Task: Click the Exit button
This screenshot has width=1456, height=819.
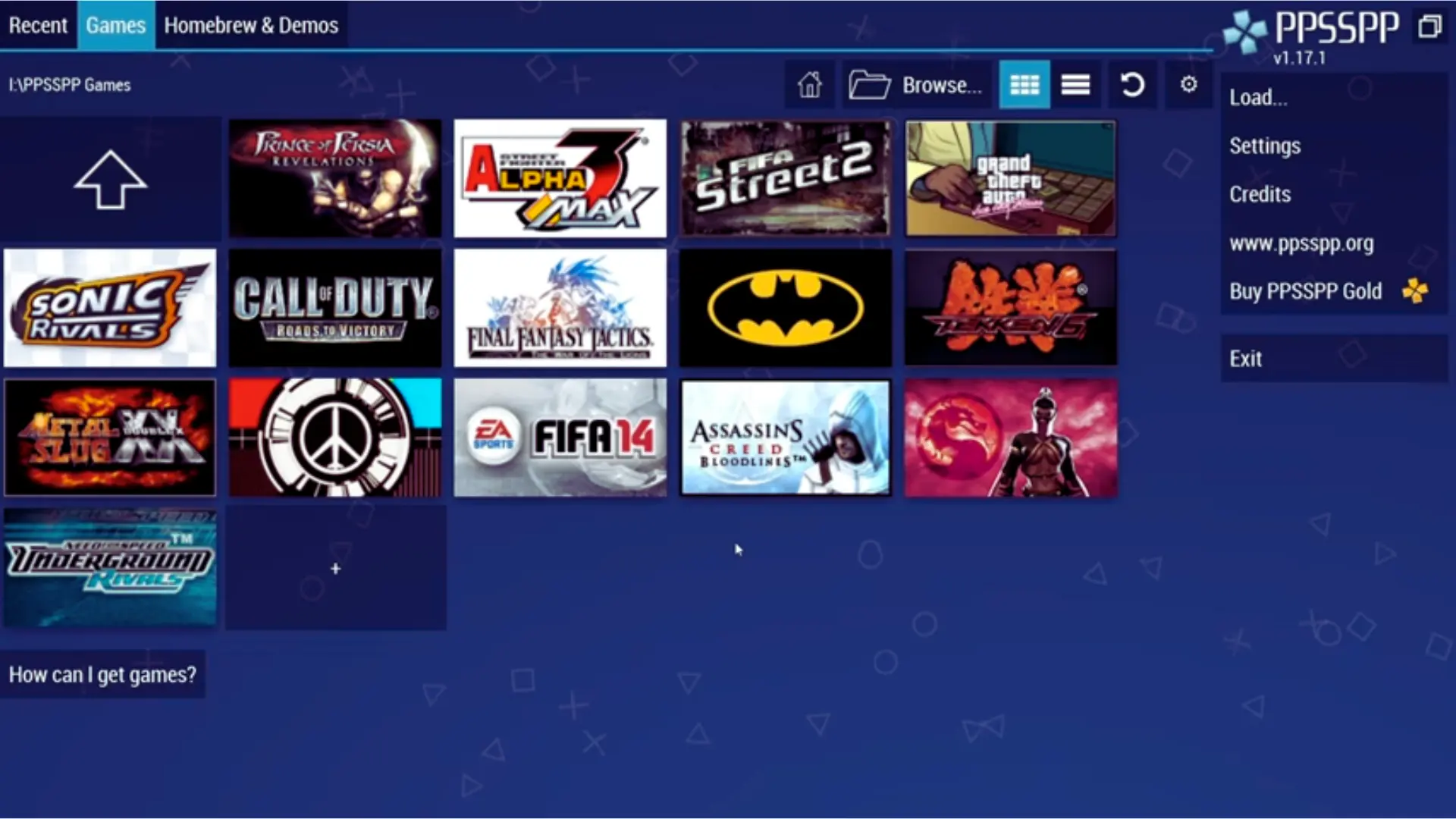Action: pyautogui.click(x=1246, y=358)
